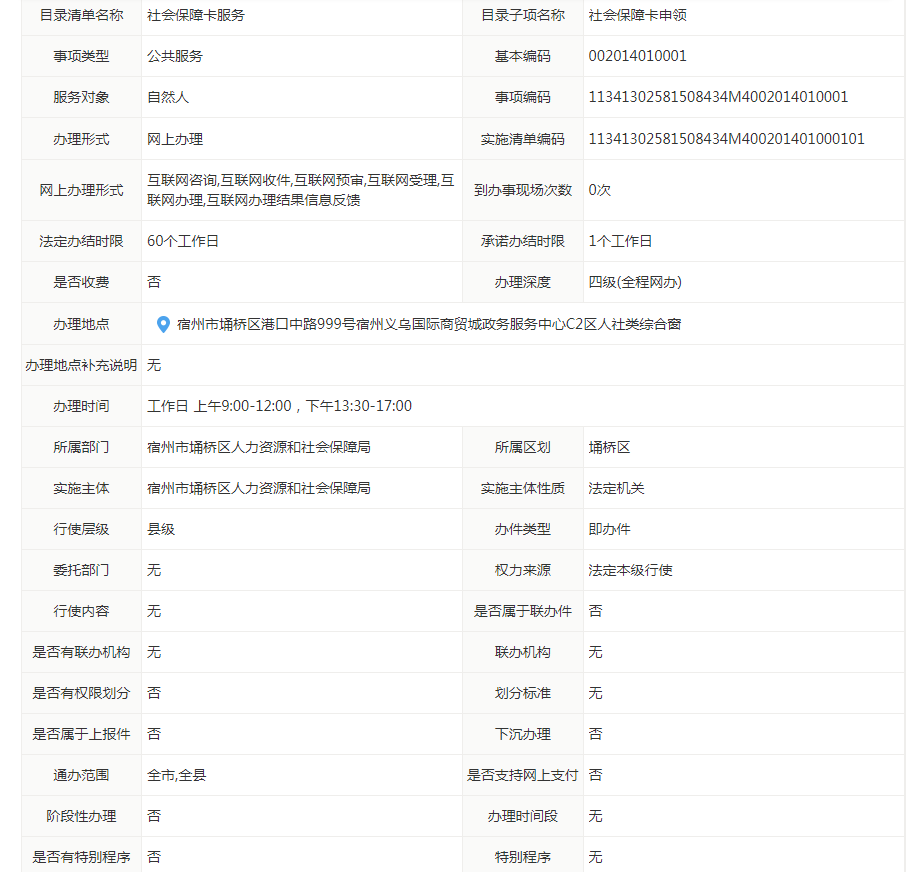Click the 法定机关 entity nature value
The height and width of the screenshot is (872, 917).
(x=616, y=488)
